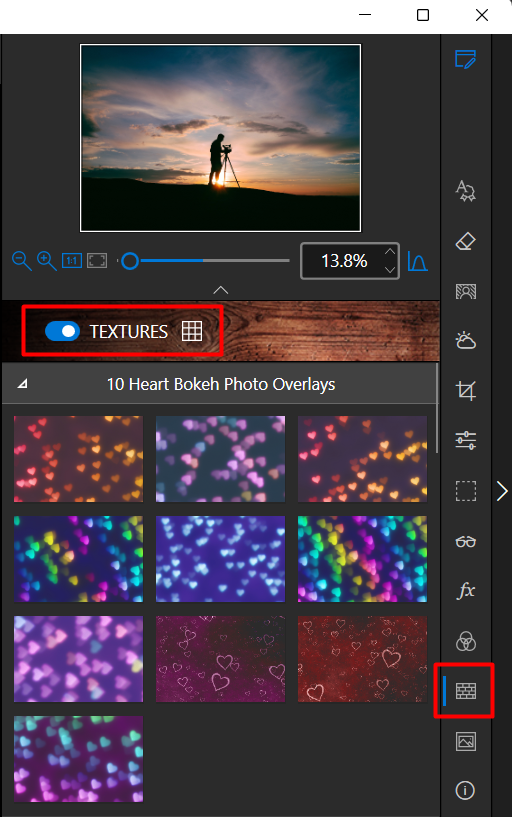Zoom in with the plus magnifier
512x817 pixels.
pyautogui.click(x=46, y=261)
